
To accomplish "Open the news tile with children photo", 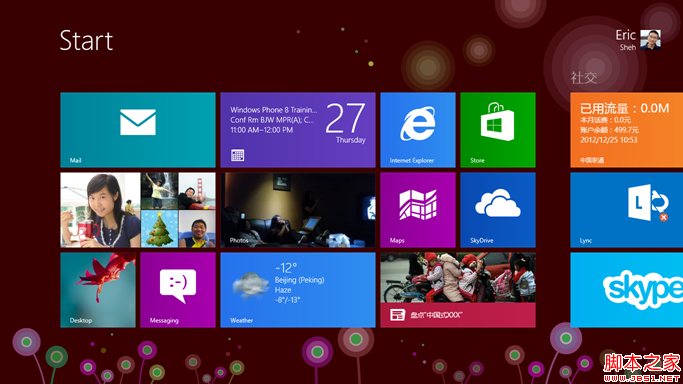I will 458,290.
